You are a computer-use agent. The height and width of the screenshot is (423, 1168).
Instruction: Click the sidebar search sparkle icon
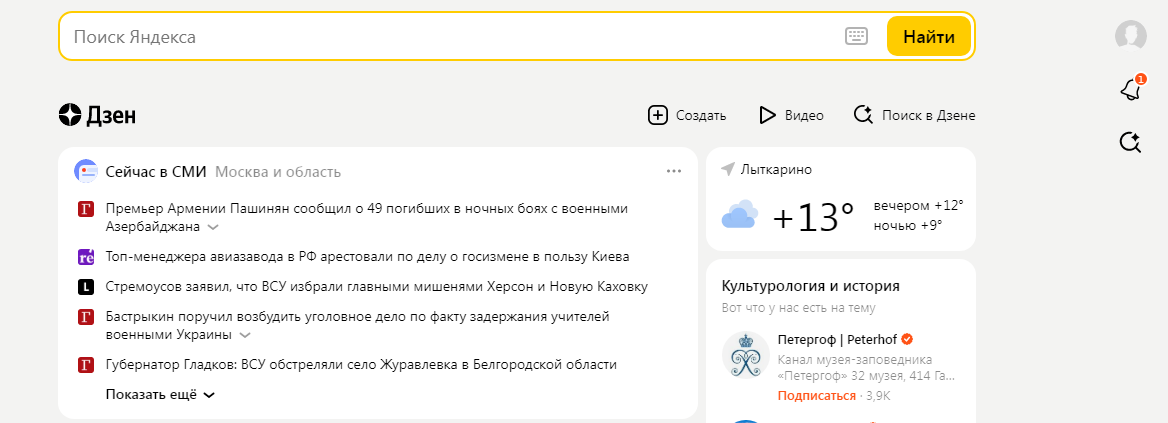point(1130,142)
